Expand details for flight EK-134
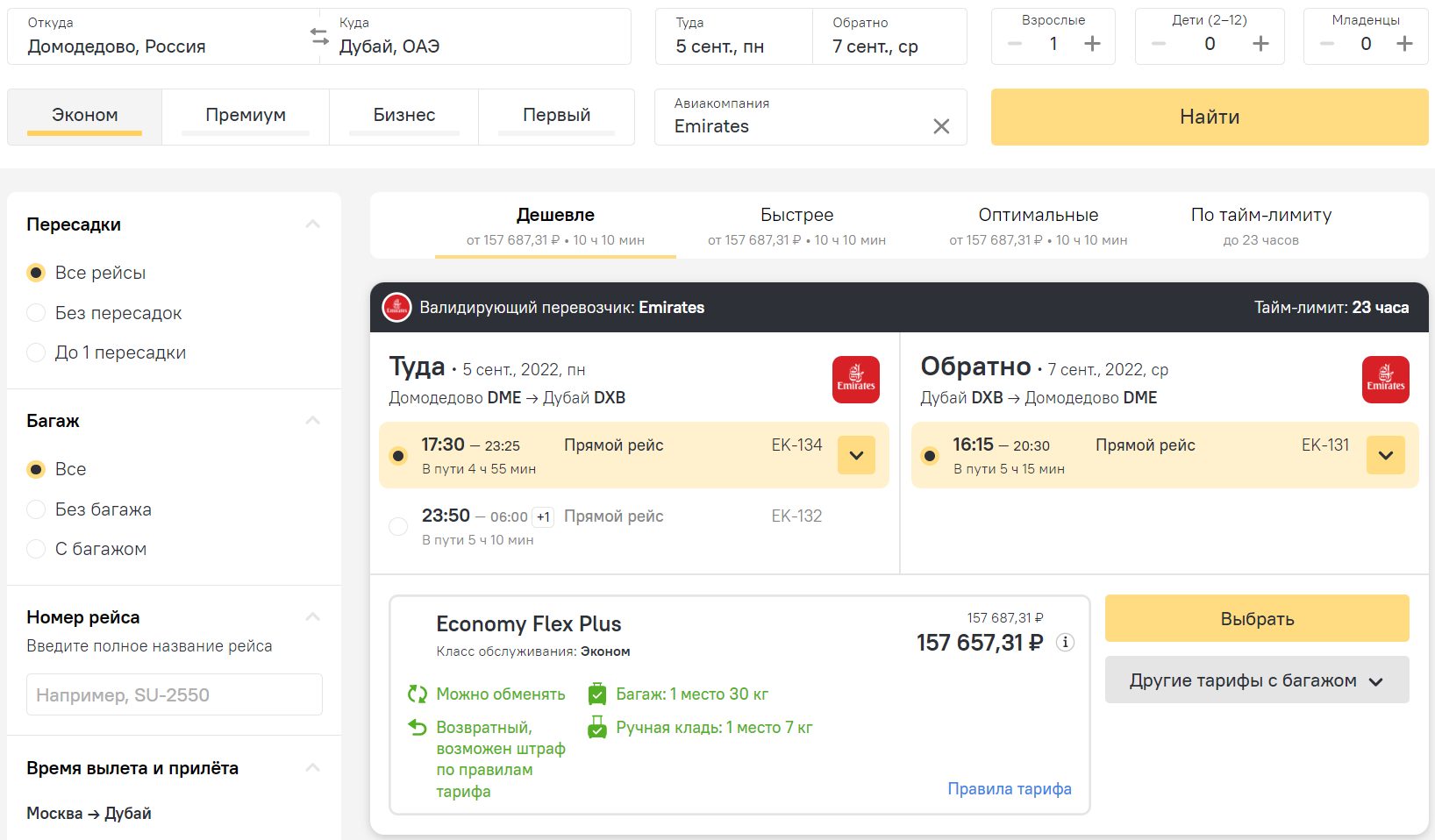Screen dimensions: 1435x840 click(x=856, y=455)
